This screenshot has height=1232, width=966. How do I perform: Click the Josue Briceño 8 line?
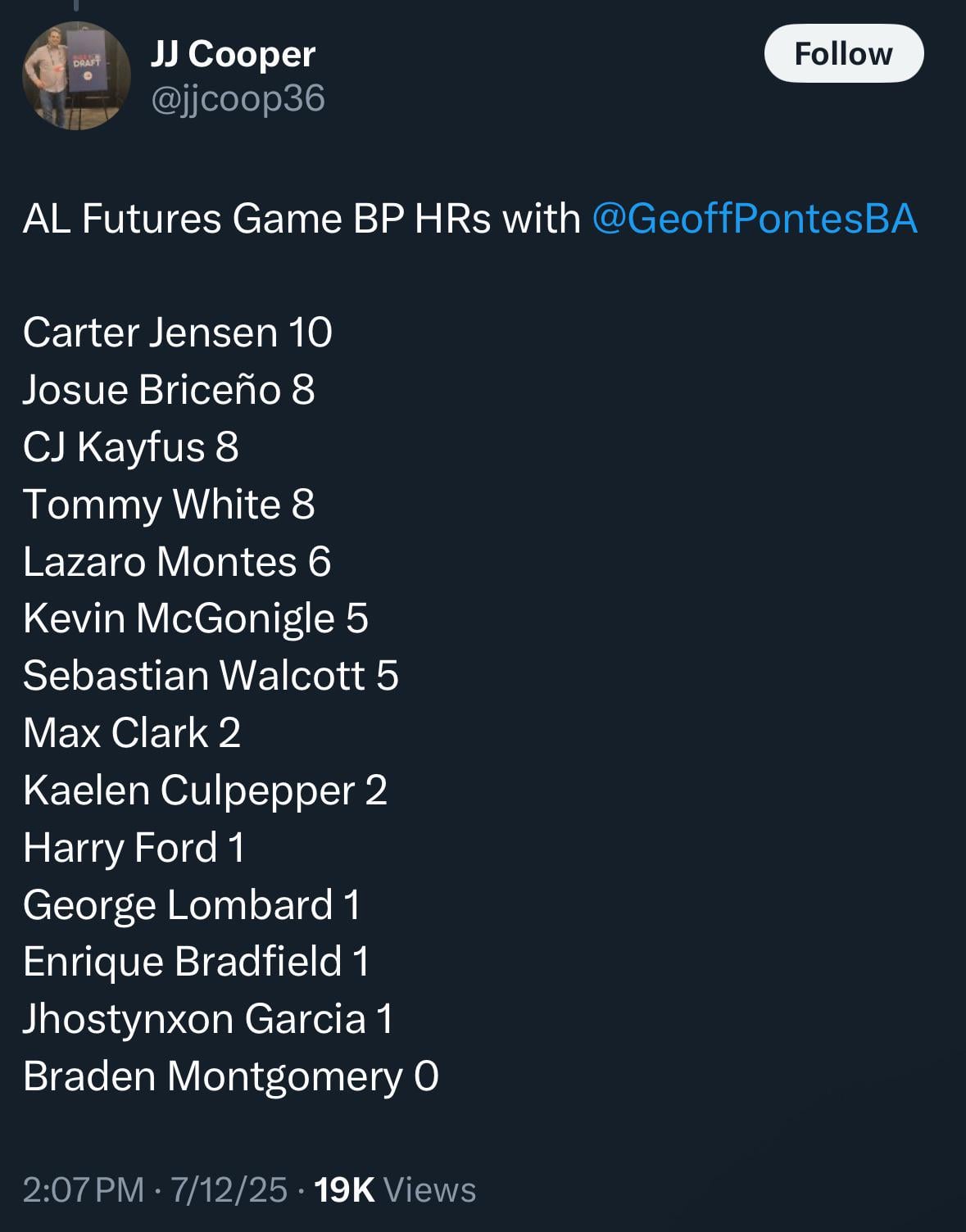(x=169, y=390)
